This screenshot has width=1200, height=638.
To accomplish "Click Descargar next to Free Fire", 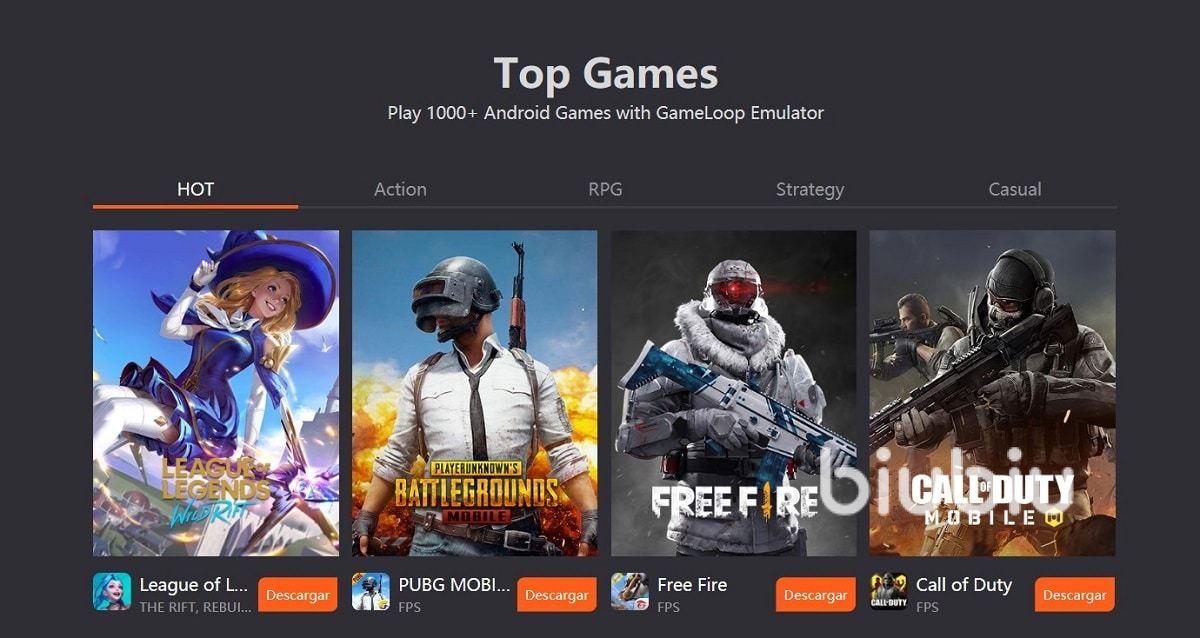I will [x=816, y=595].
